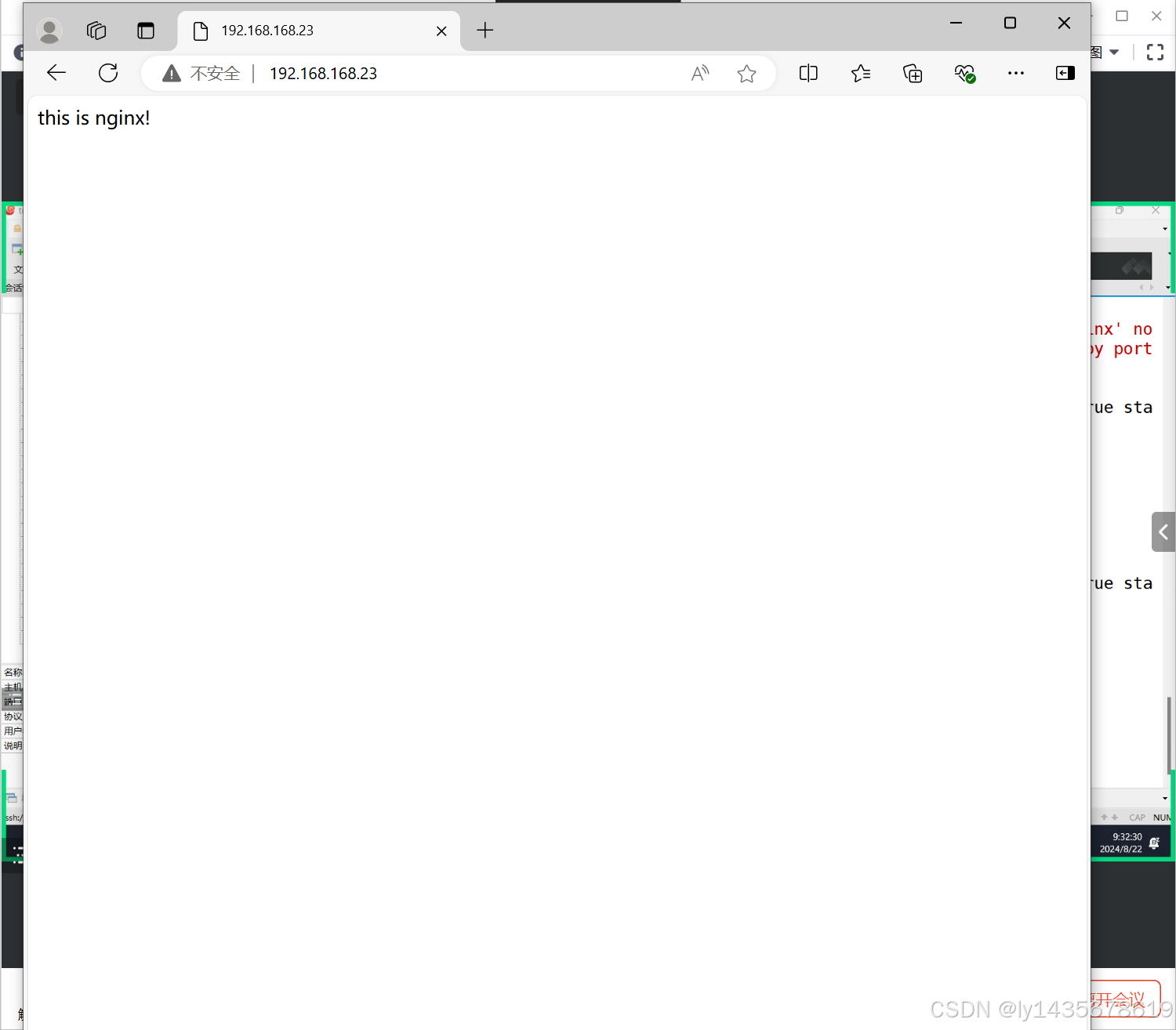The width and height of the screenshot is (1176, 1030).
Task: Click the system clock showing 9:32:30
Action: coord(1122,843)
